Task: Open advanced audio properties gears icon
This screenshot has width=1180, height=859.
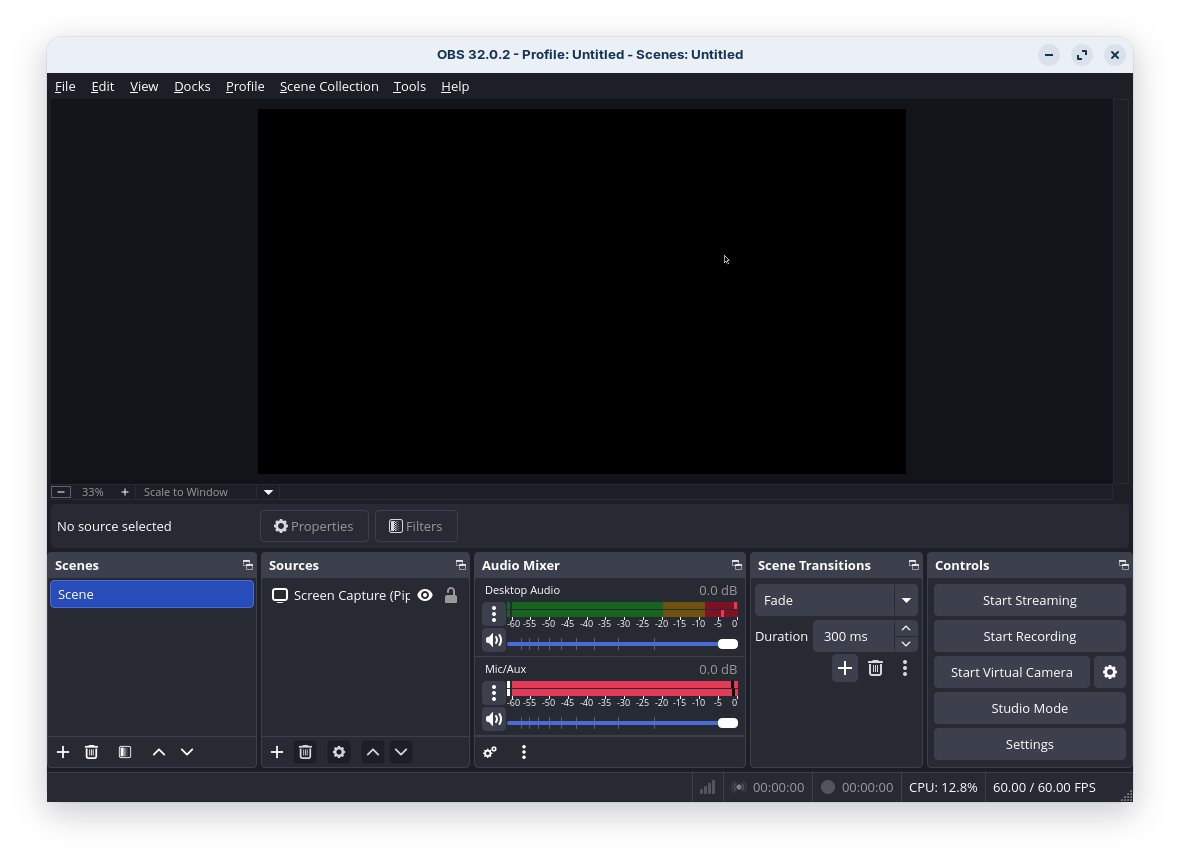Action: pos(490,752)
